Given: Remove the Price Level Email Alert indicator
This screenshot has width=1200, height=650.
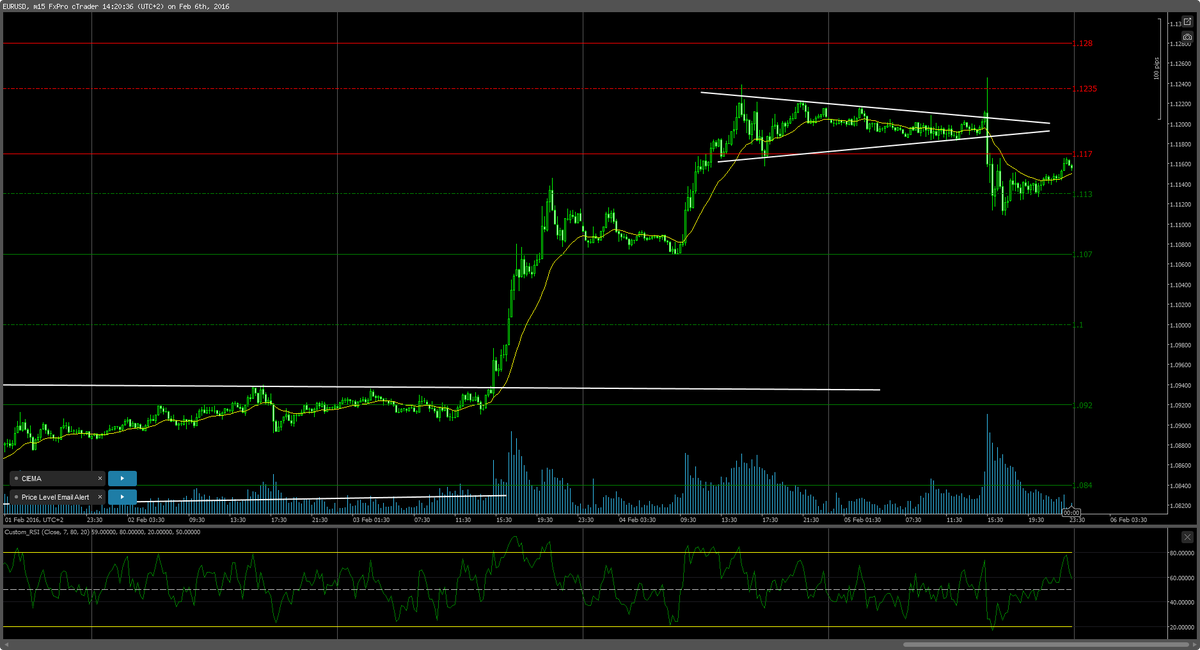Looking at the screenshot, I should coord(100,497).
